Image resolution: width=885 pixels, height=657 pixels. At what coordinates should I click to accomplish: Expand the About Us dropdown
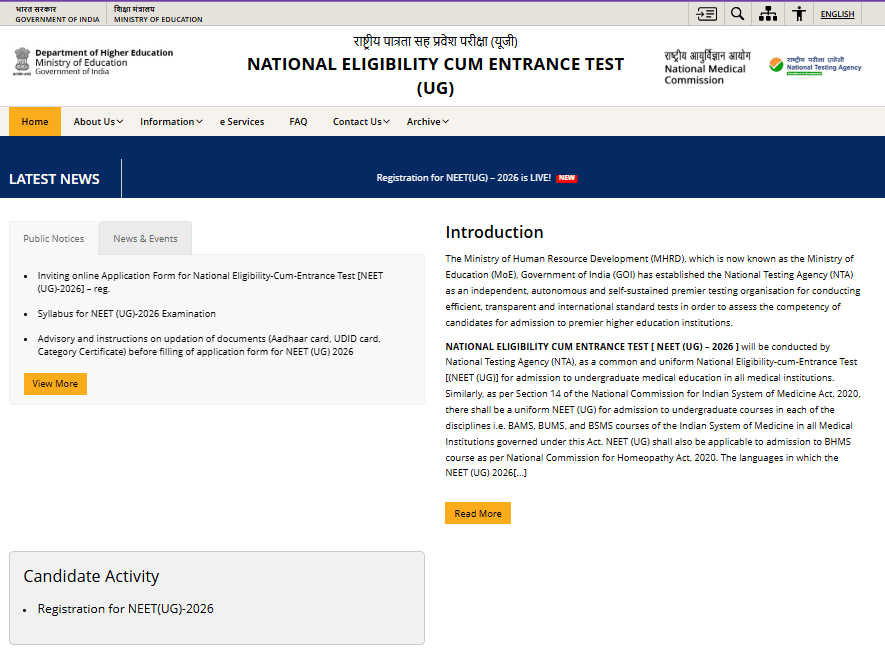(x=97, y=121)
